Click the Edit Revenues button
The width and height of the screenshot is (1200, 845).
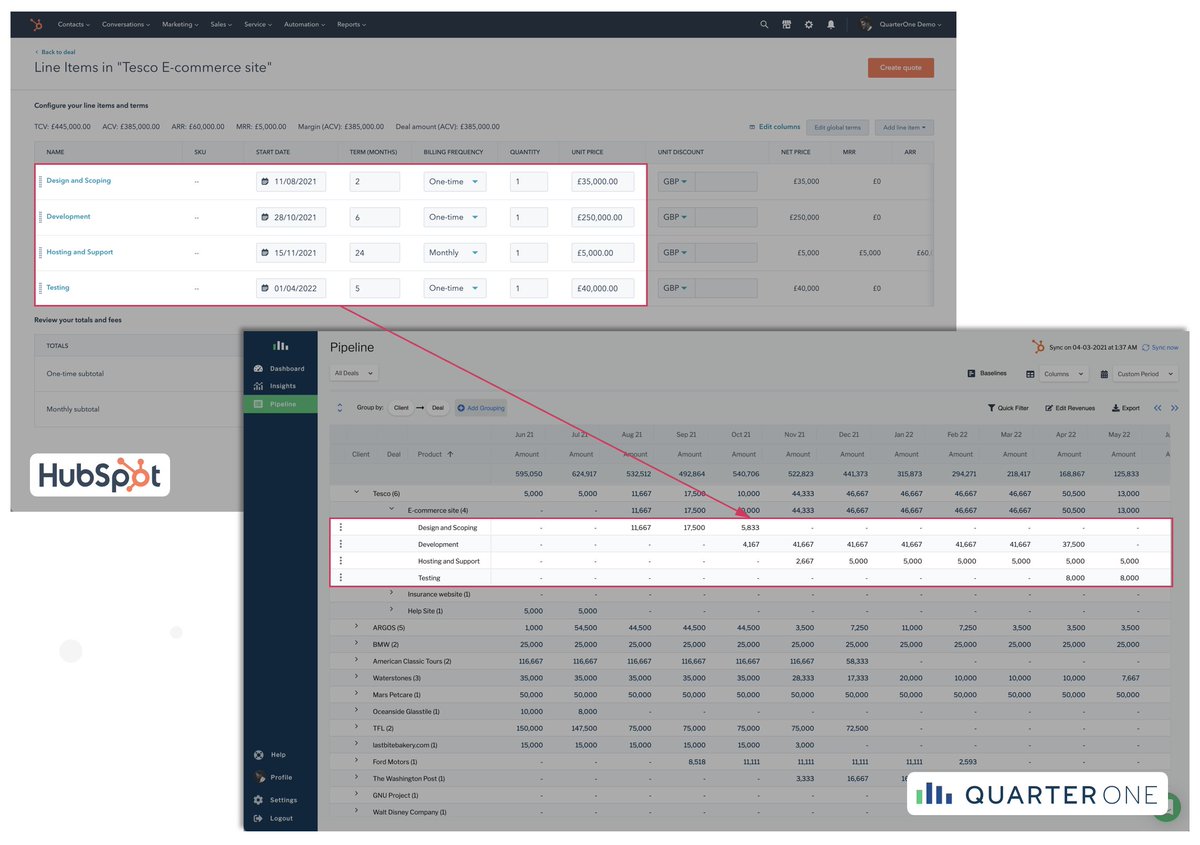[x=1070, y=408]
